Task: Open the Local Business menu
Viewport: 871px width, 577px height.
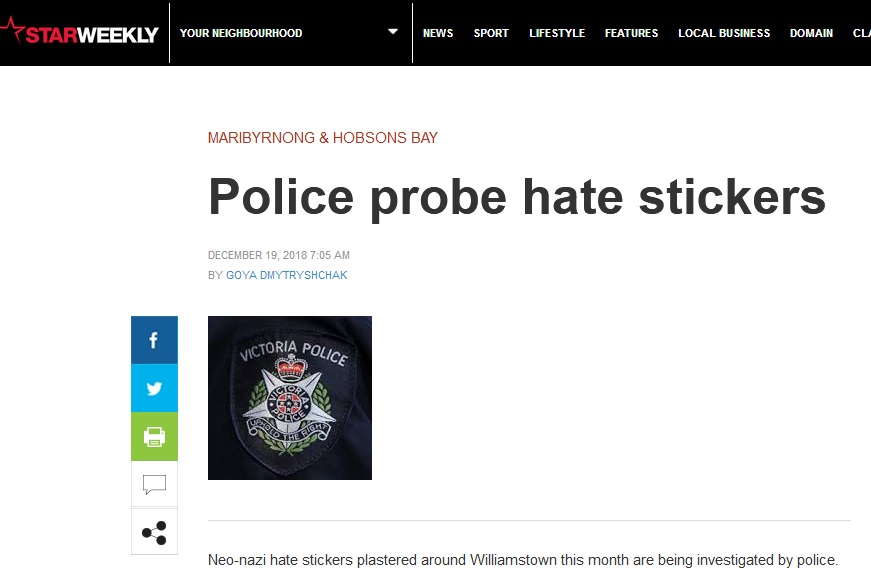Action: coord(724,33)
